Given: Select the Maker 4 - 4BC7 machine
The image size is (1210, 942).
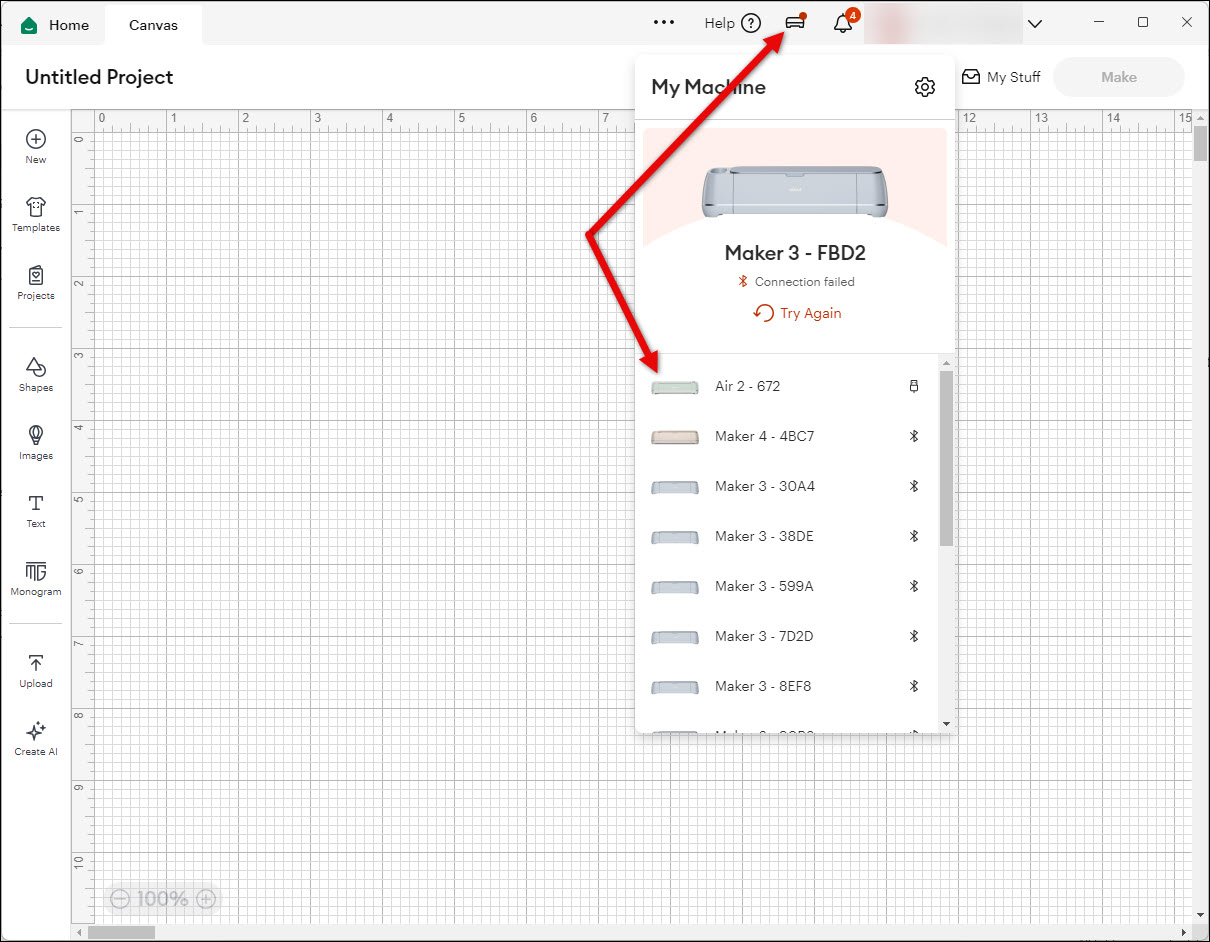Looking at the screenshot, I should (763, 436).
